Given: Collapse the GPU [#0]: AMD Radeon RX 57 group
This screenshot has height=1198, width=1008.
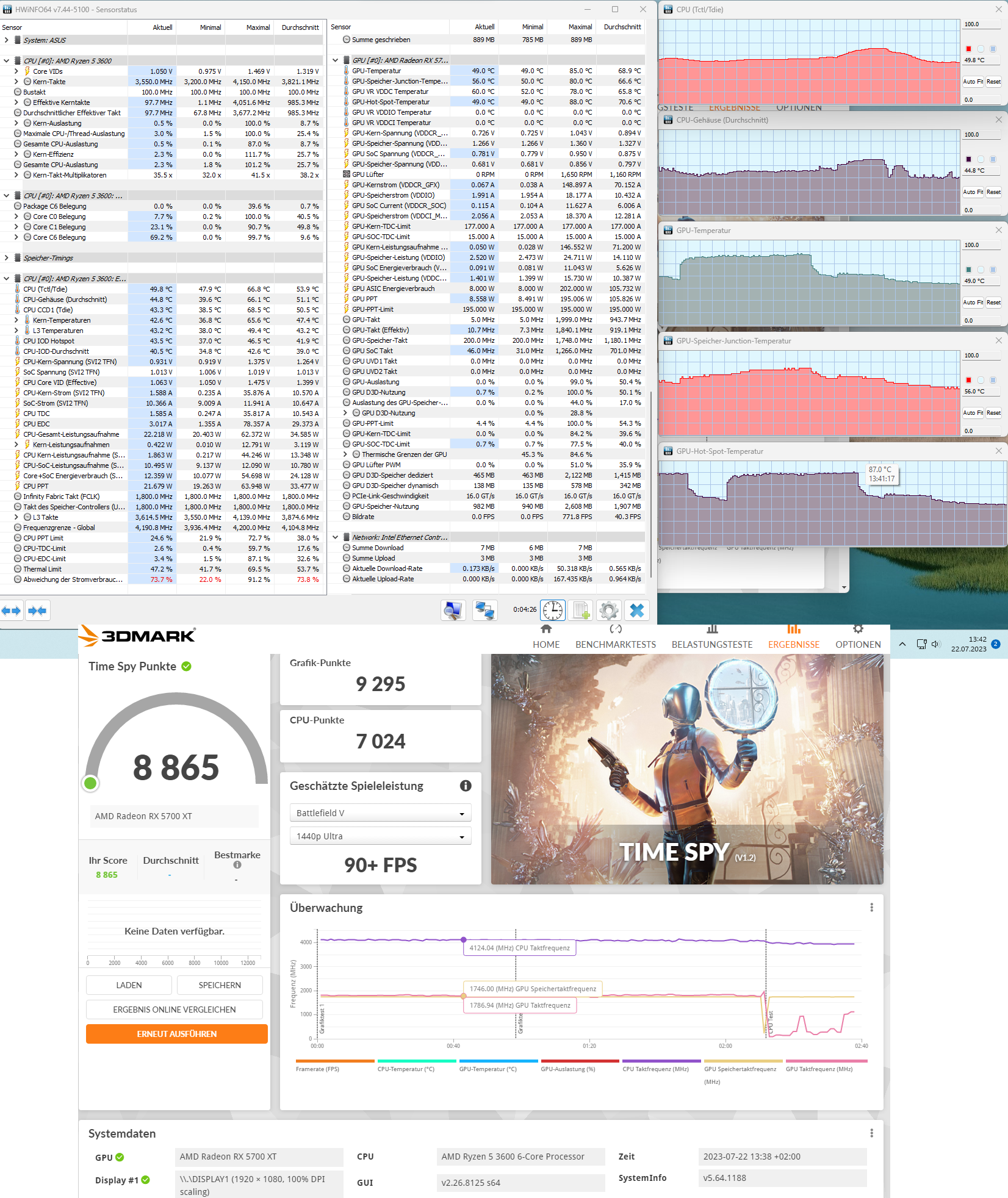Looking at the screenshot, I should tap(335, 60).
